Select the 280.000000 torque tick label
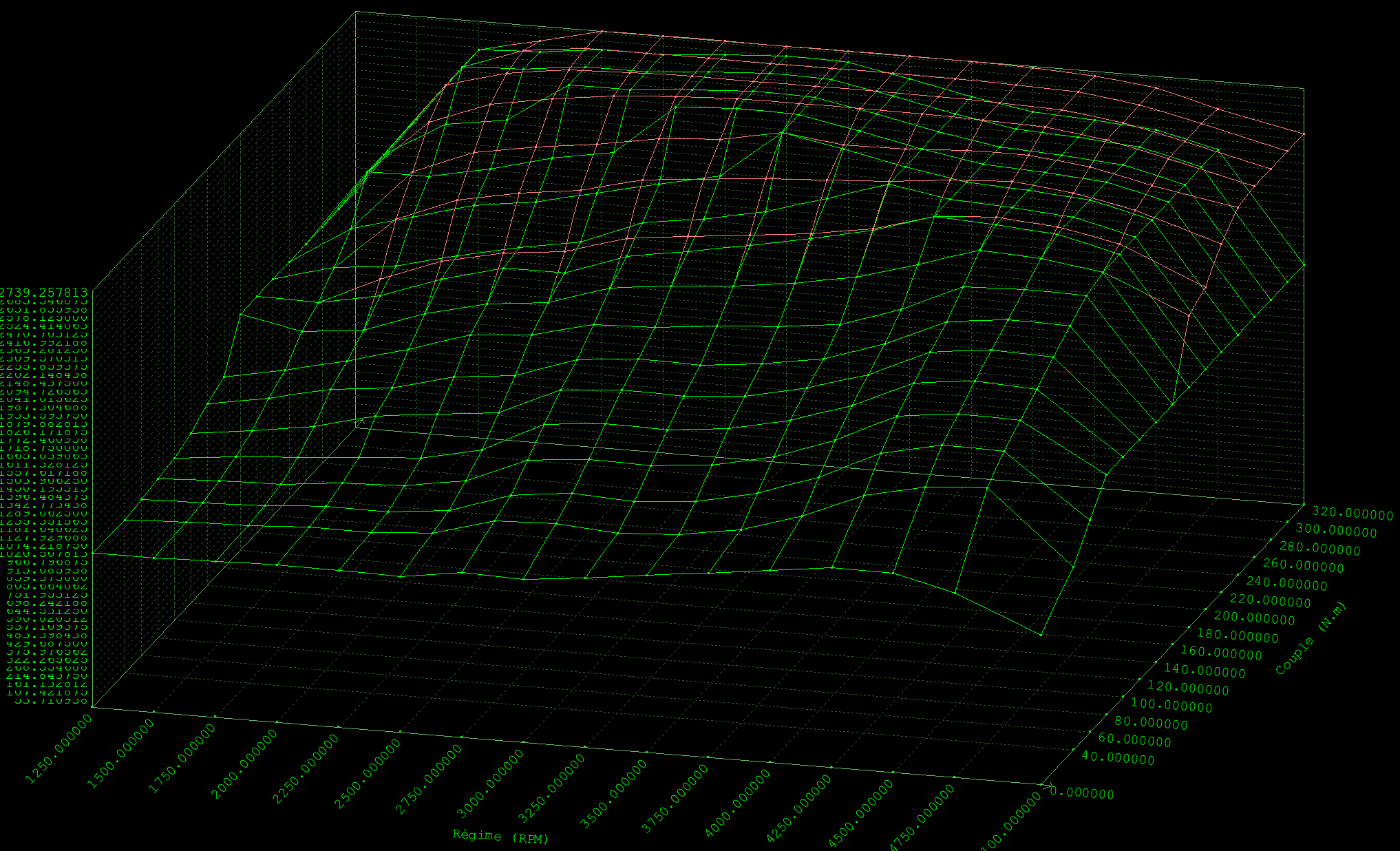This screenshot has width=1400, height=851. [1319, 549]
